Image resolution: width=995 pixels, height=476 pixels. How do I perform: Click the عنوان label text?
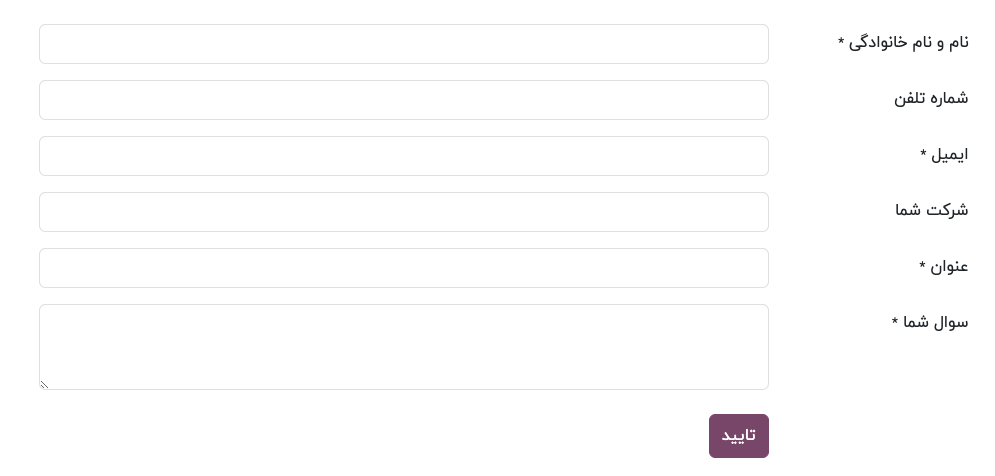pyautogui.click(x=949, y=266)
